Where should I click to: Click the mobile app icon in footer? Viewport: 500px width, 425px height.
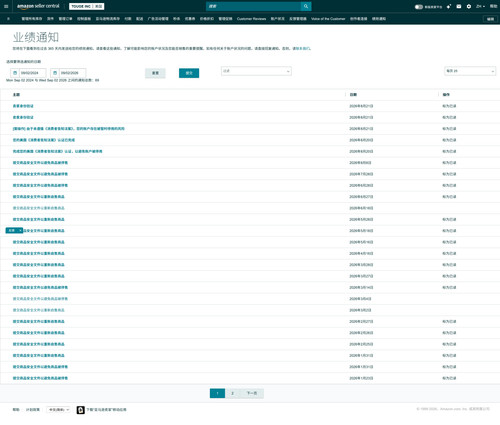(x=80, y=410)
